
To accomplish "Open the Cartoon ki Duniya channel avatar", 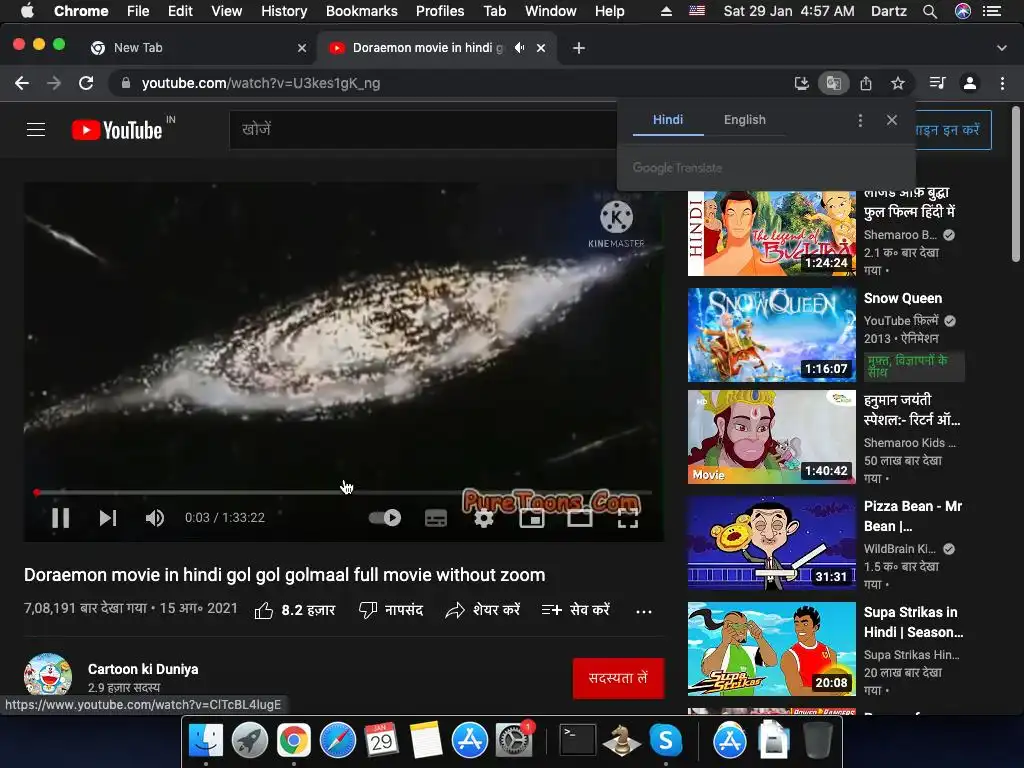I will click(x=48, y=676).
